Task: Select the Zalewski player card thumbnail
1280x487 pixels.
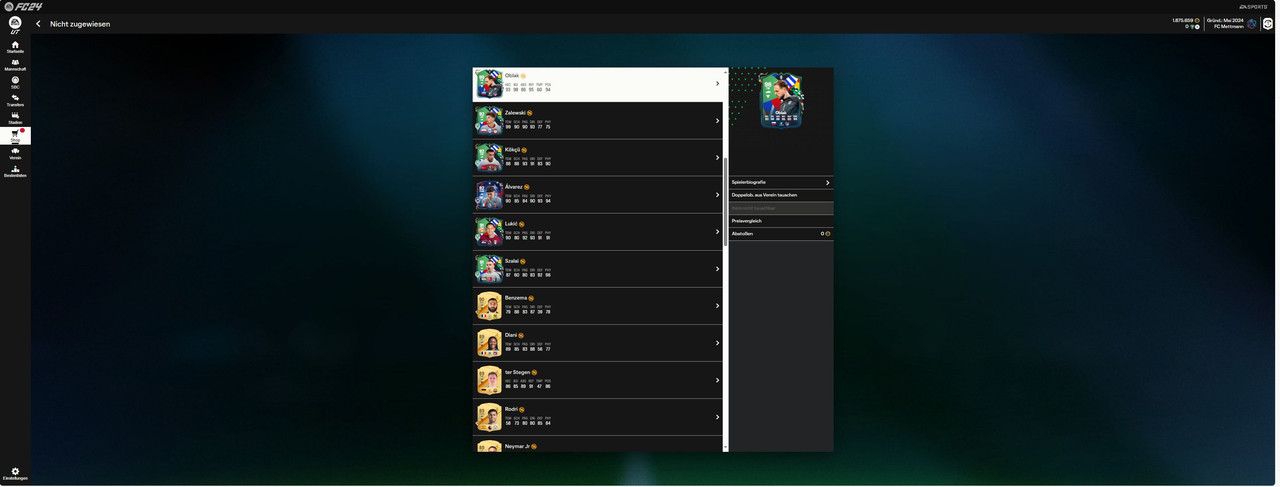Action: [489, 121]
